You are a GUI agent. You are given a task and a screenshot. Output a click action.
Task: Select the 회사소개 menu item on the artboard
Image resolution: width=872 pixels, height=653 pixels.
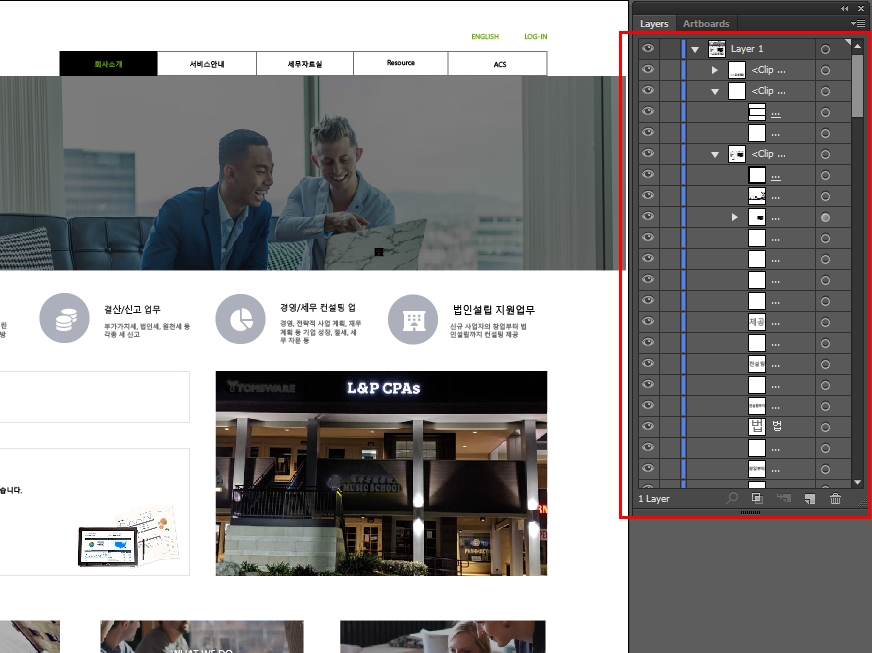tap(108, 64)
